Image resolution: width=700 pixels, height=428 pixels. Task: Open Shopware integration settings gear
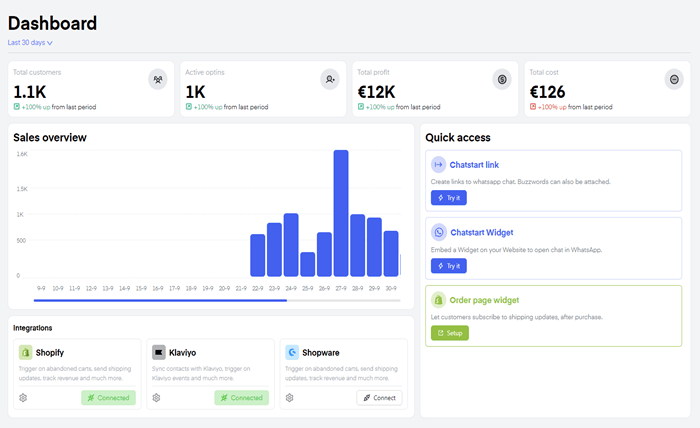pos(290,398)
